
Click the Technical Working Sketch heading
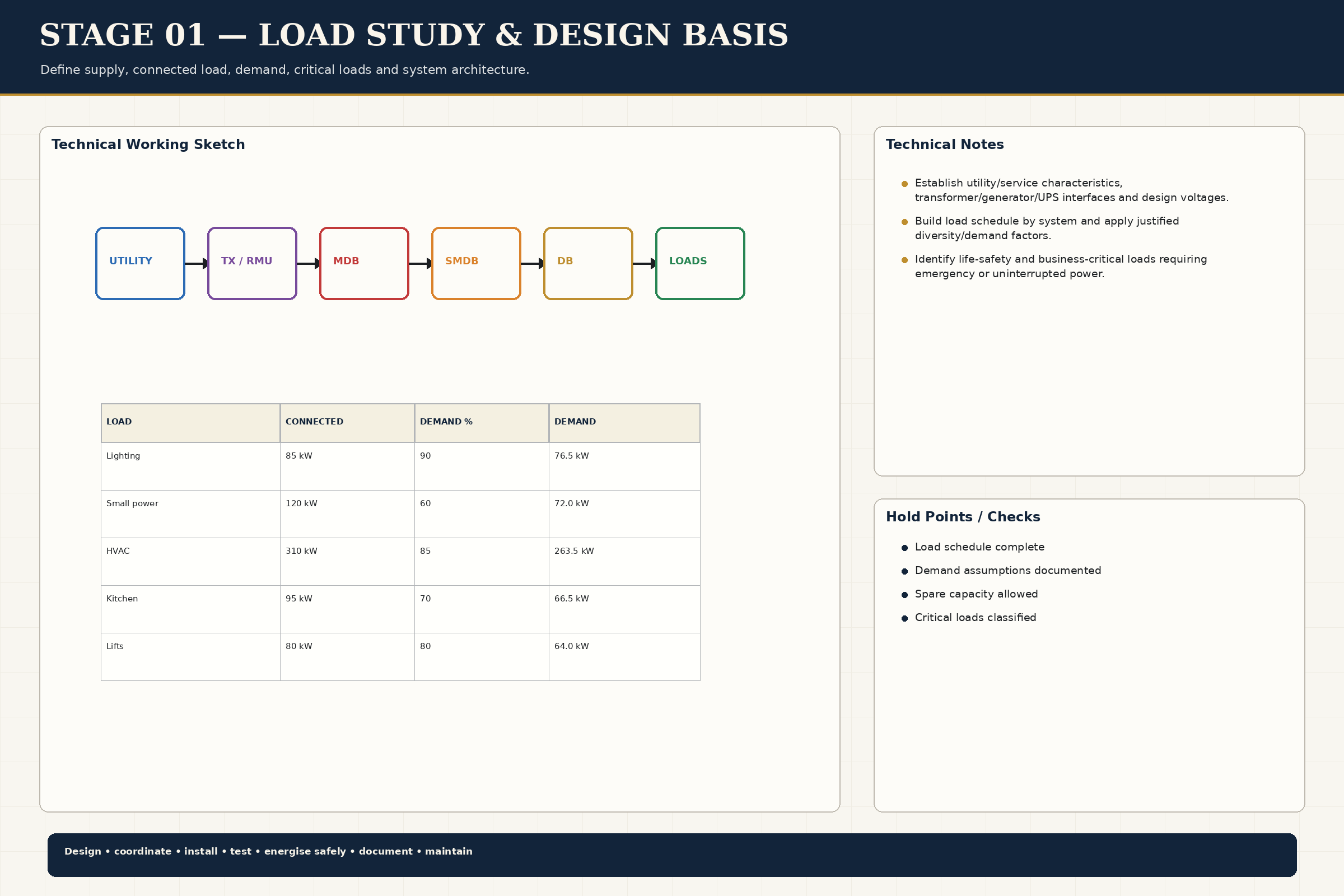tap(148, 144)
